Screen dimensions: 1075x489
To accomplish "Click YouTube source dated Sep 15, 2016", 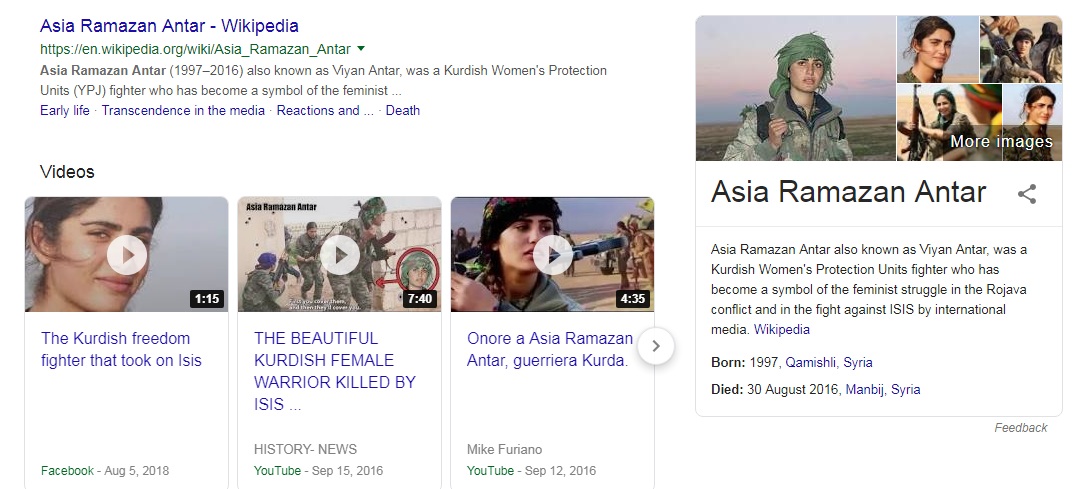I will coord(277,470).
